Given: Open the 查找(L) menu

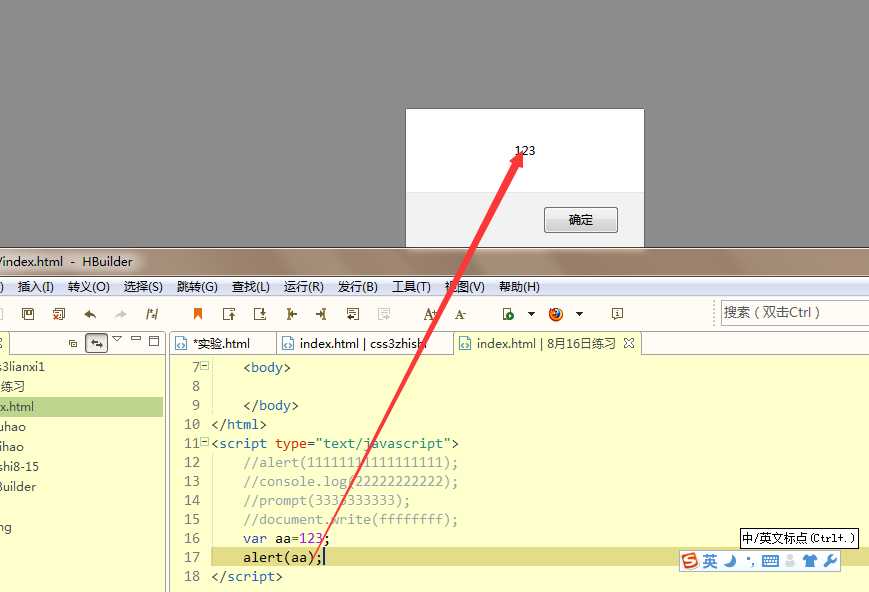Looking at the screenshot, I should [251, 287].
